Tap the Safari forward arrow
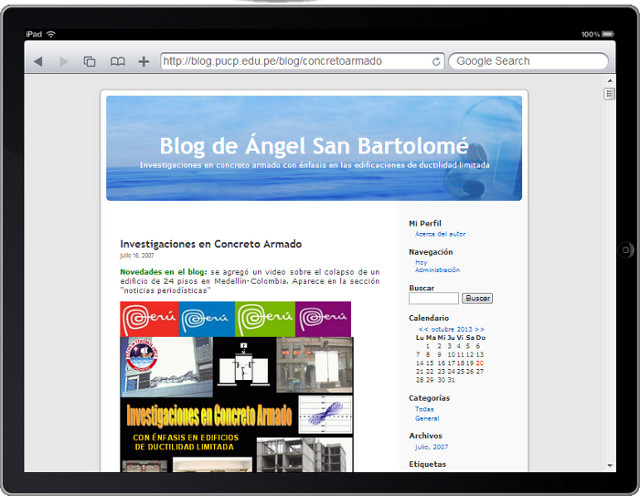640x496 pixels. tap(64, 62)
